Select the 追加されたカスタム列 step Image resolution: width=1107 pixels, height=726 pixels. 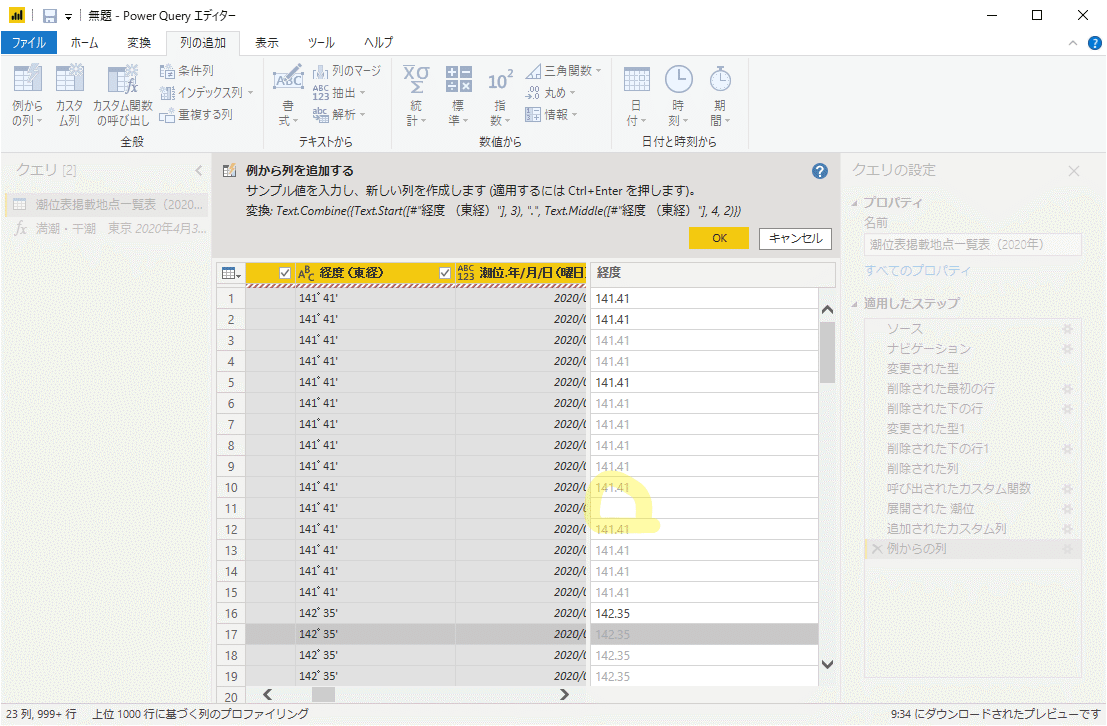click(x=946, y=529)
